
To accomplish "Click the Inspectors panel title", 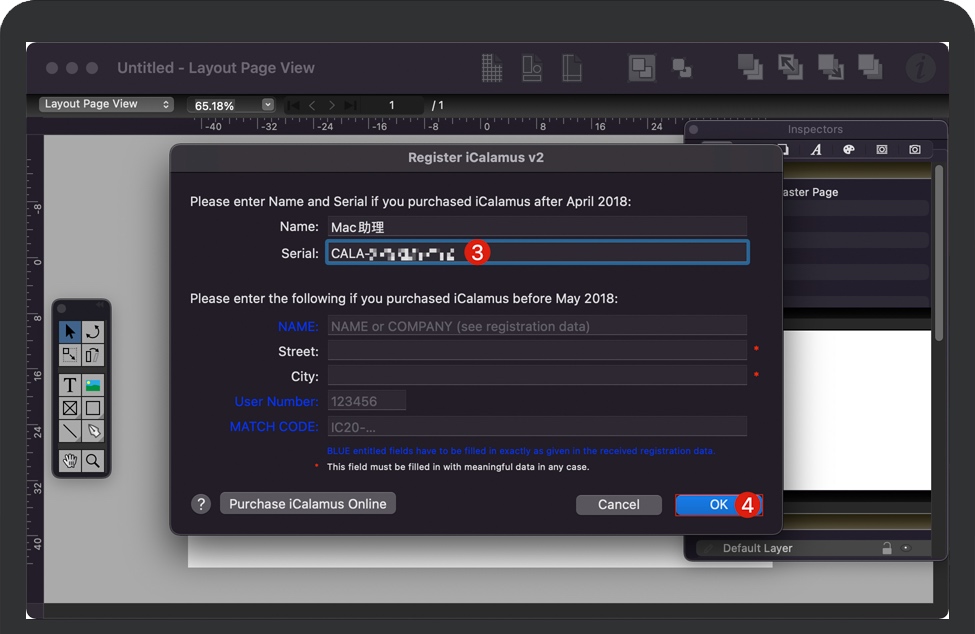I will (815, 129).
